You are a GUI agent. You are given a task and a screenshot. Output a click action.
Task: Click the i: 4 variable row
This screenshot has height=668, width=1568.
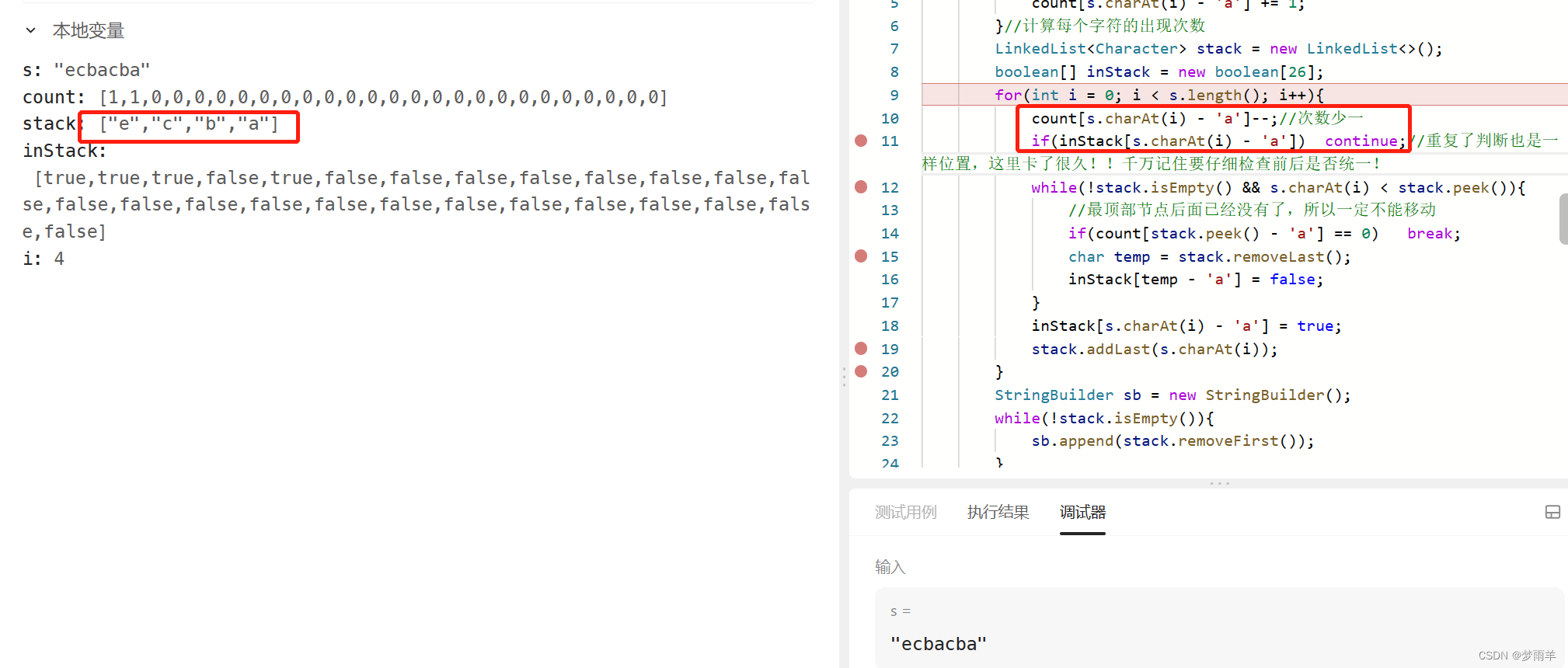click(44, 259)
